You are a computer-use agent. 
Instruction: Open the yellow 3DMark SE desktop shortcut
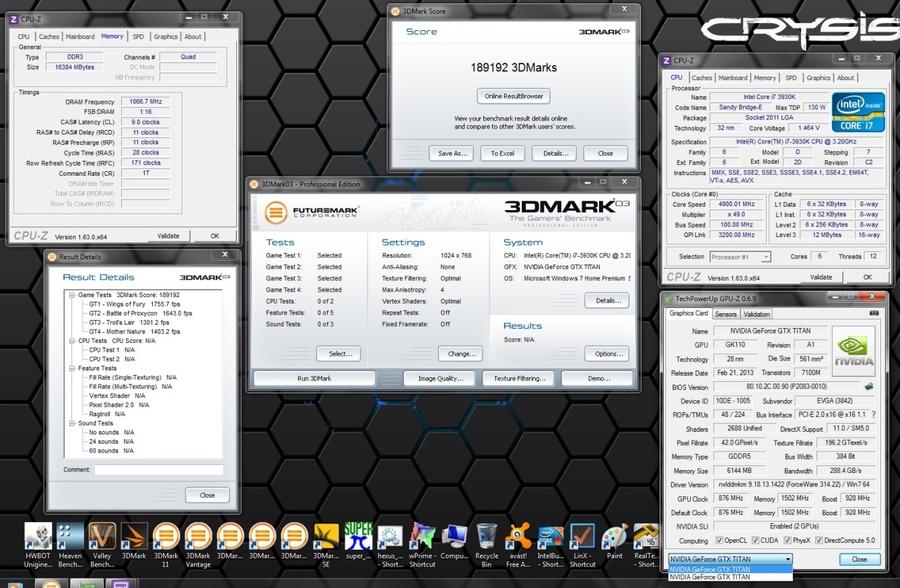tap(325, 544)
